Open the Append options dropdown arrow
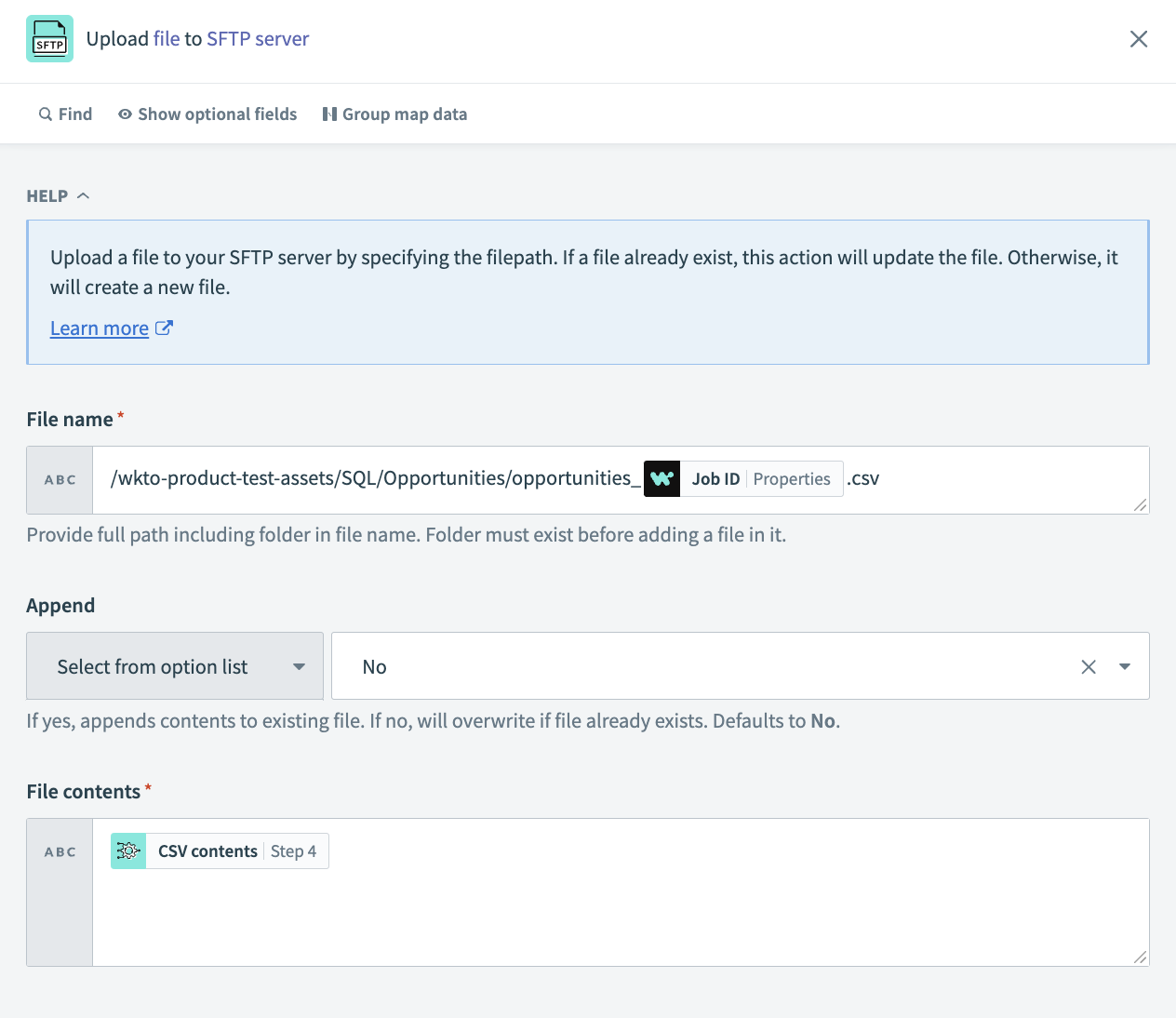1176x1018 pixels. [x=1124, y=666]
